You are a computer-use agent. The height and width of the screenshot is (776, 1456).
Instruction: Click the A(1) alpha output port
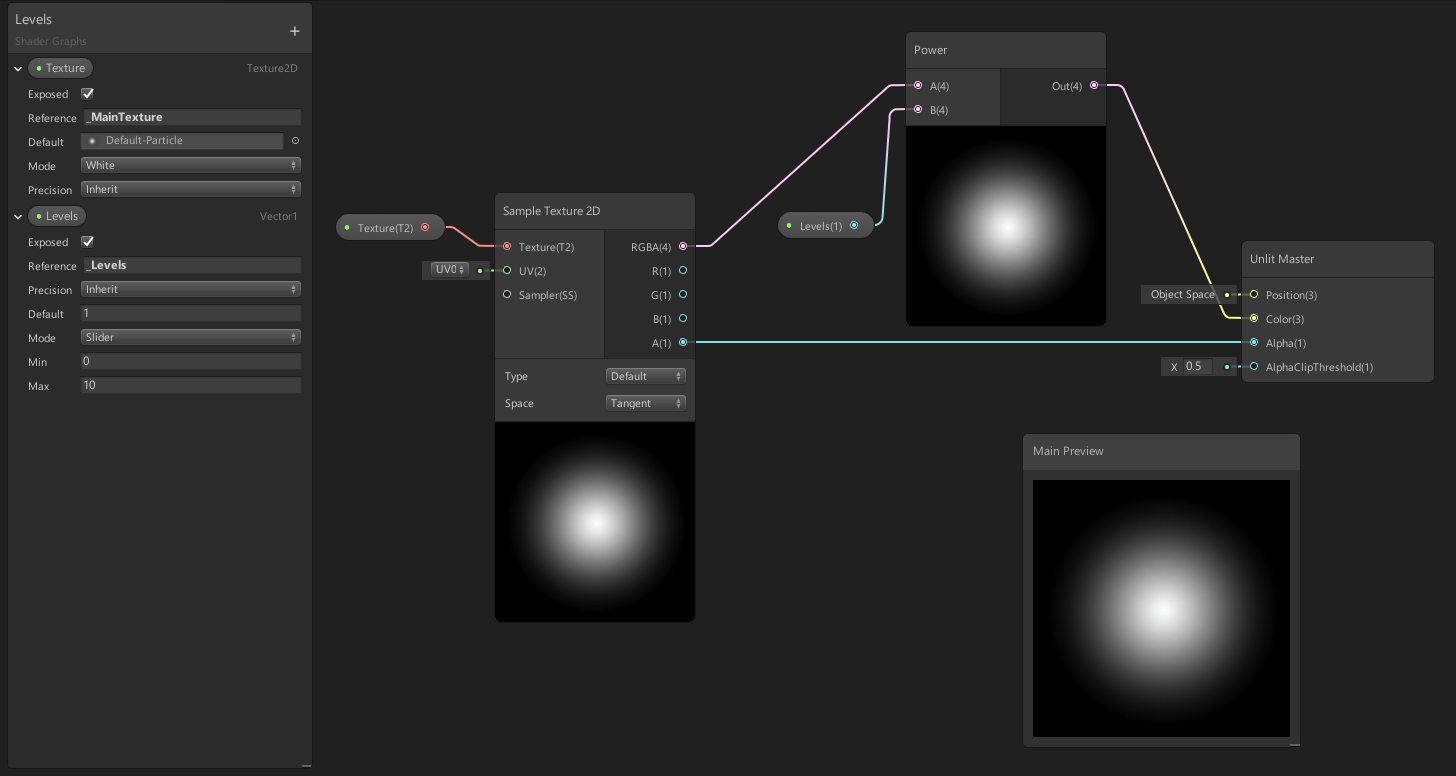pos(683,342)
